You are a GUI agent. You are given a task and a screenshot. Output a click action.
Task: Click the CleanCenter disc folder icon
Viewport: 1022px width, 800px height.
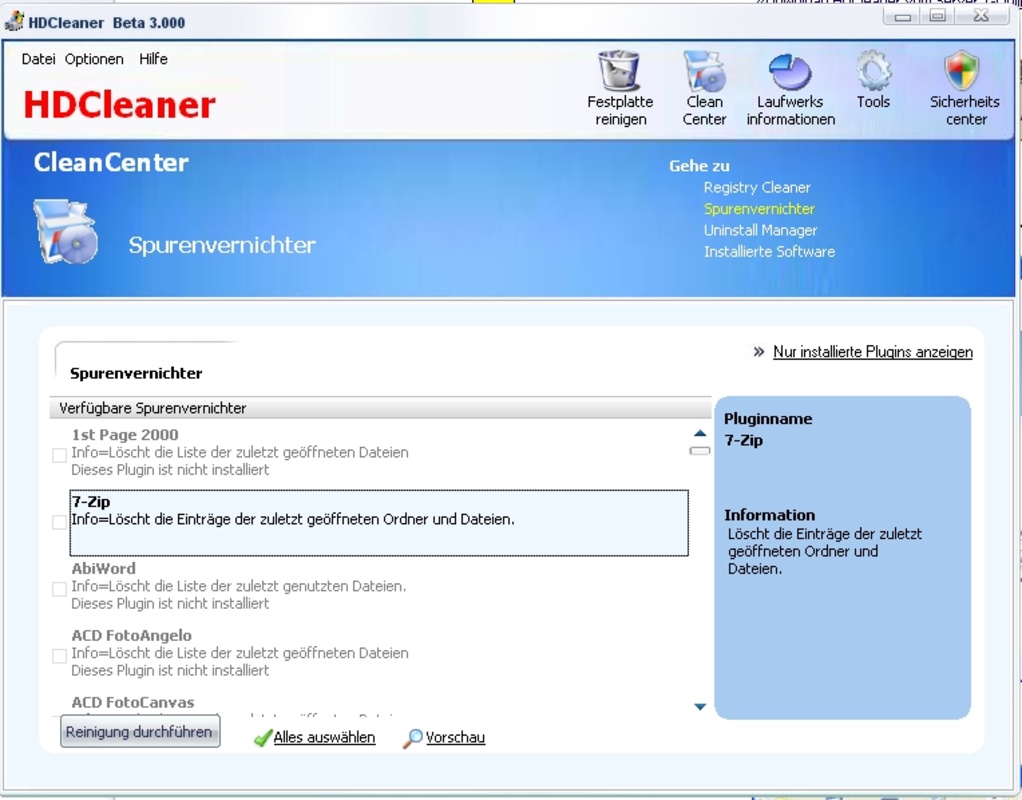(x=65, y=232)
